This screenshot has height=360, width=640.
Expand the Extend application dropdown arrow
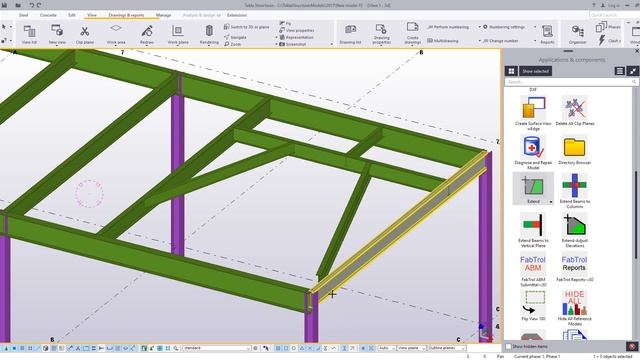coord(551,202)
